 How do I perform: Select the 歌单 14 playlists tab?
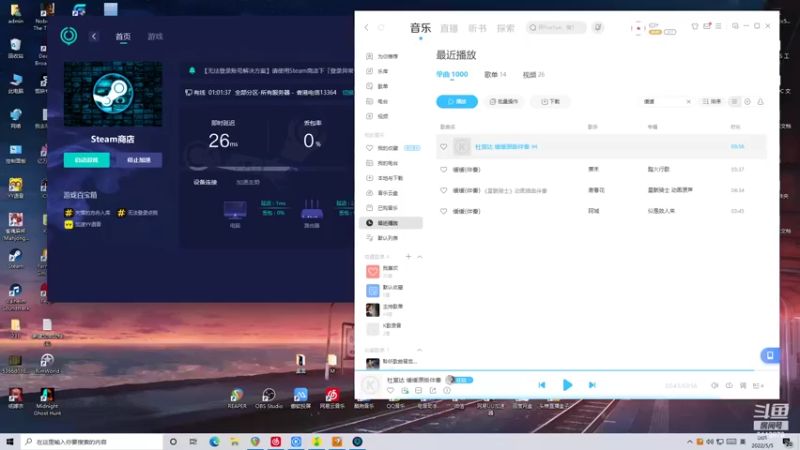point(495,74)
